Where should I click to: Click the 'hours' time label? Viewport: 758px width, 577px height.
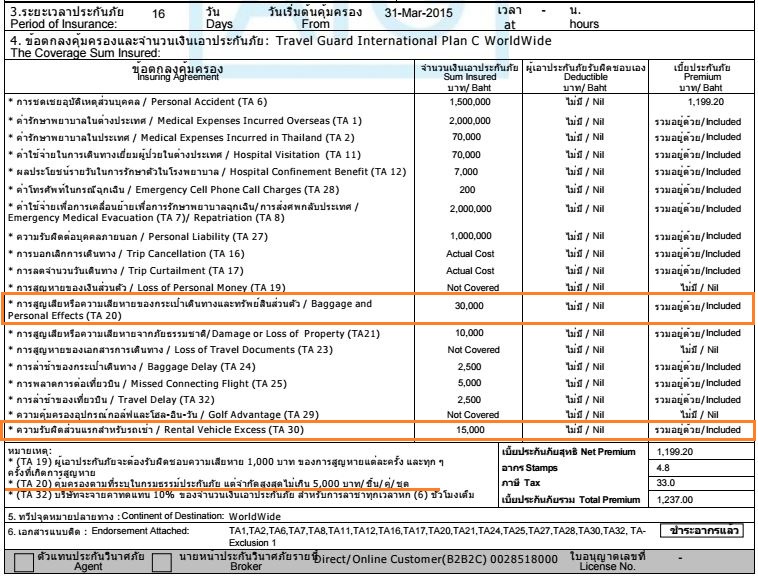(583, 24)
